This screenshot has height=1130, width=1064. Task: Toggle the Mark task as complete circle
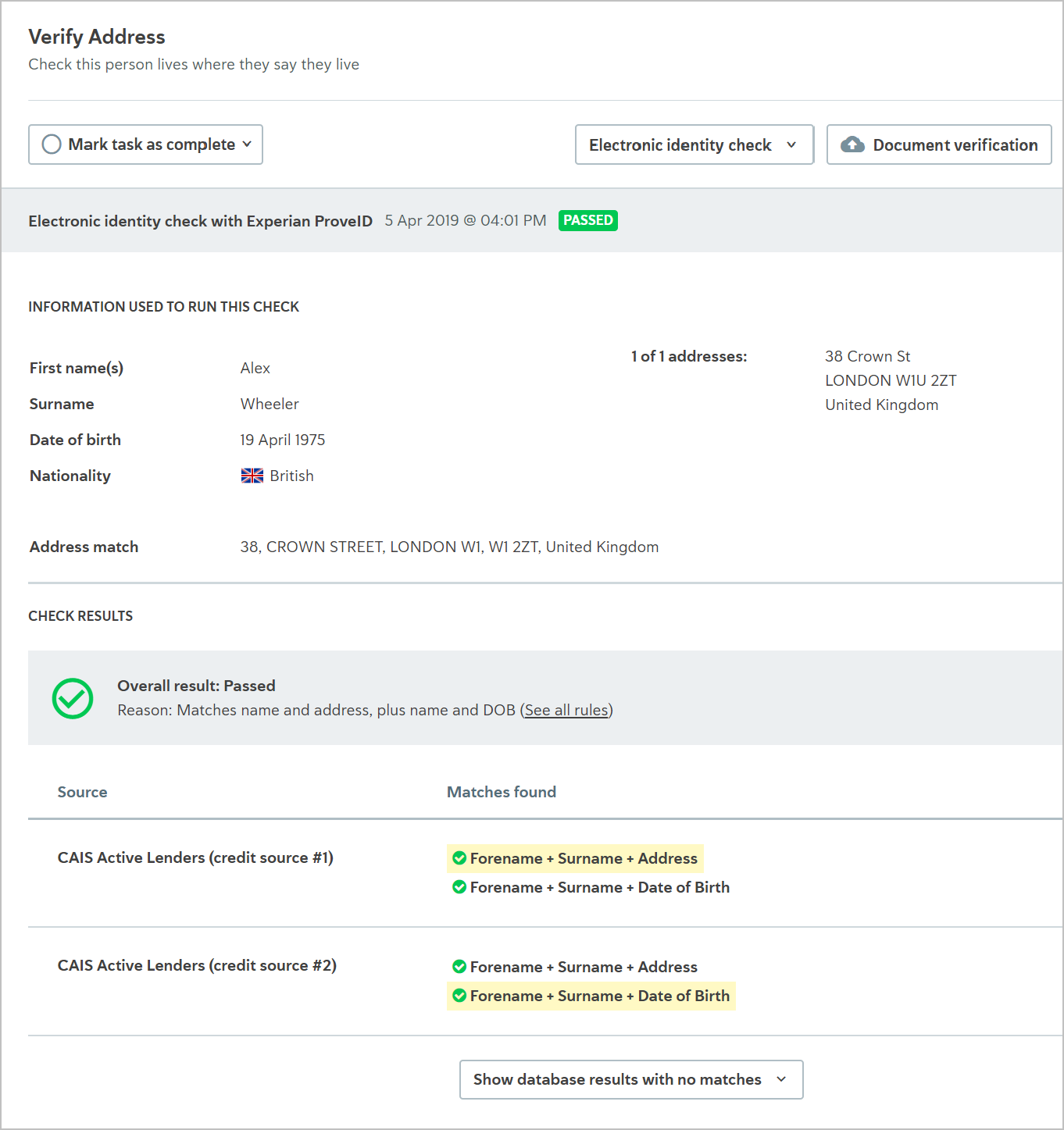tap(52, 144)
